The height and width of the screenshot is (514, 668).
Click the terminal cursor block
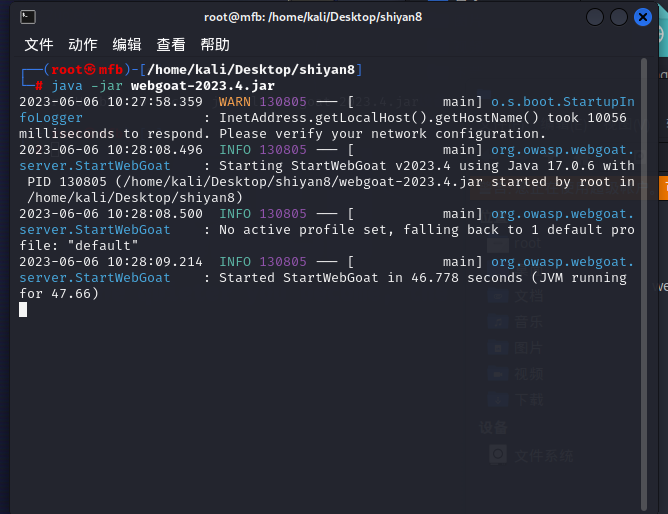point(23,310)
